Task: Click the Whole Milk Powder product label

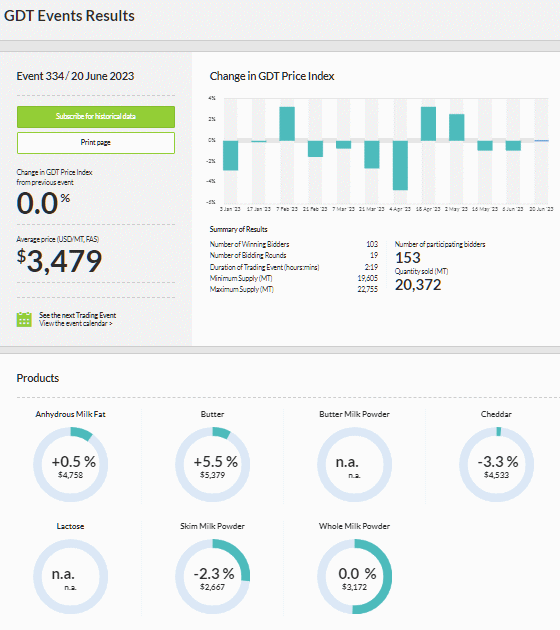Action: tap(354, 526)
